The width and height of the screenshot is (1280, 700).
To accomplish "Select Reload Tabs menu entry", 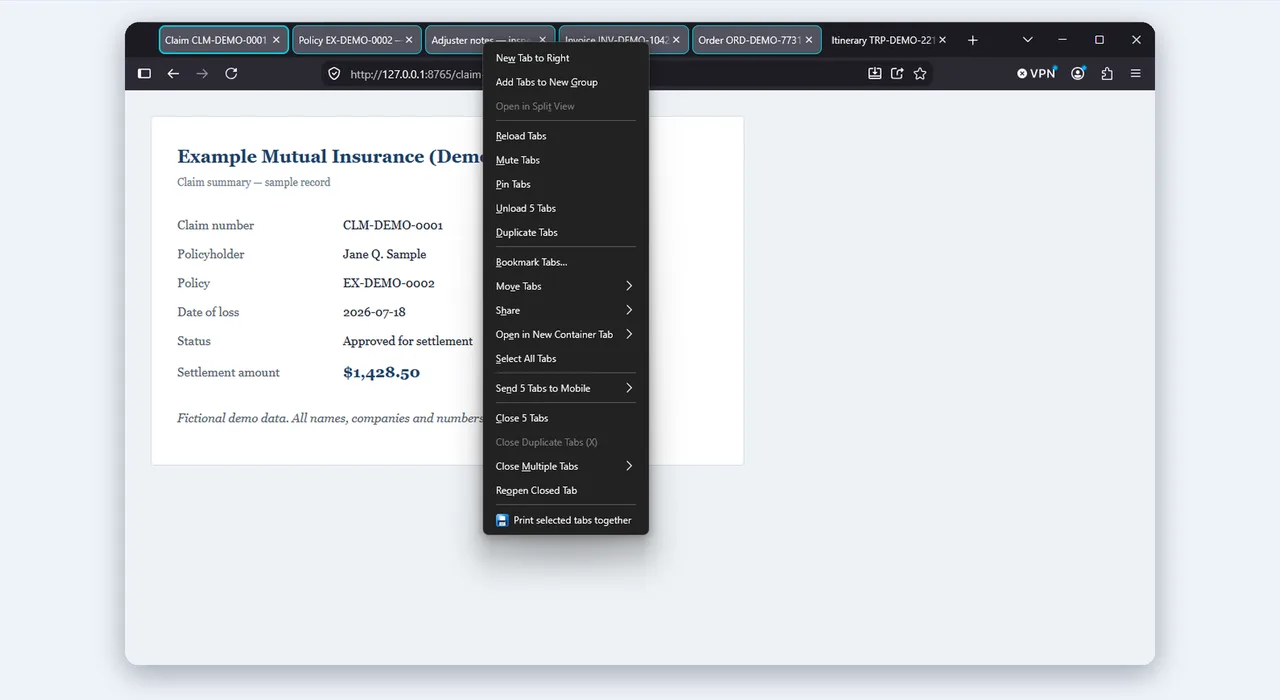I will click(566, 136).
